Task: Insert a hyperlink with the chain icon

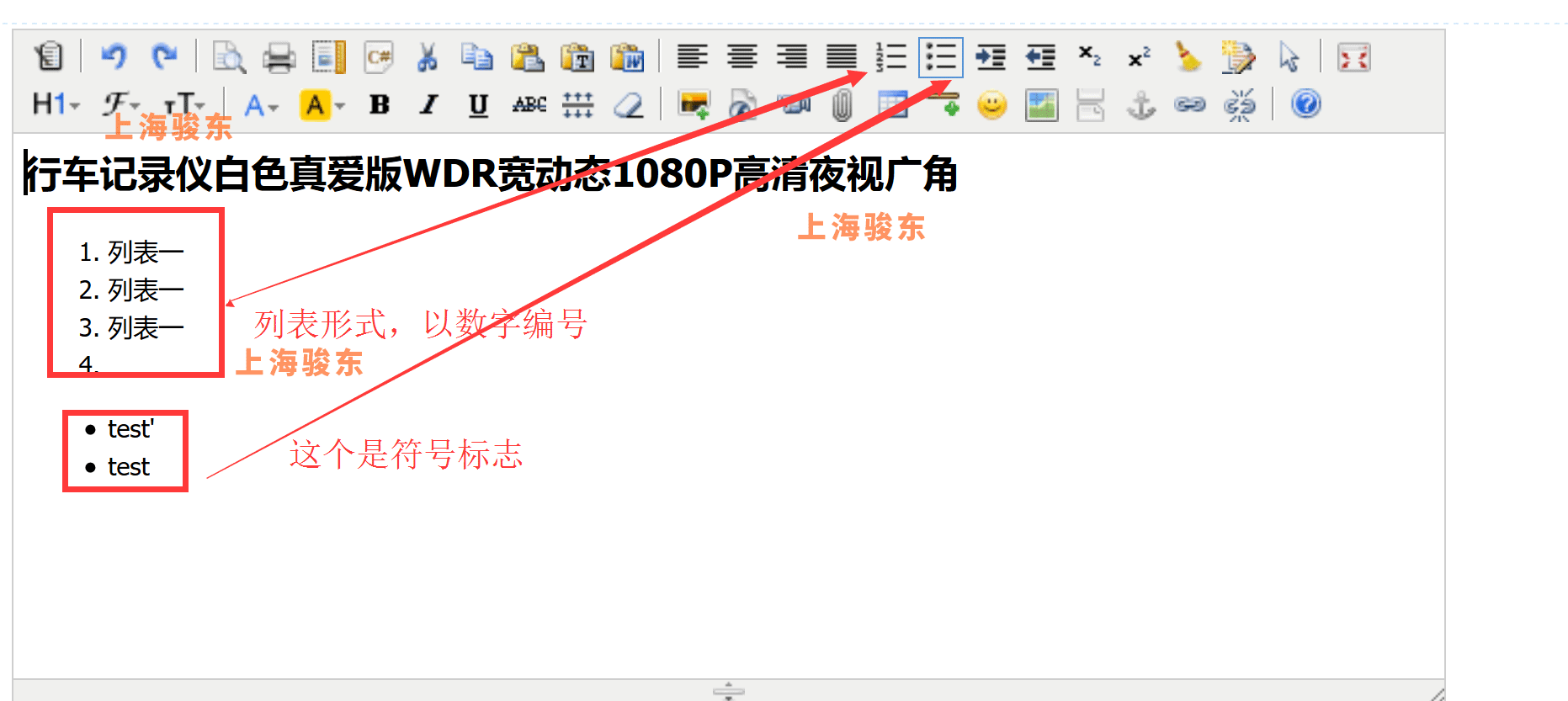Action: (1190, 105)
